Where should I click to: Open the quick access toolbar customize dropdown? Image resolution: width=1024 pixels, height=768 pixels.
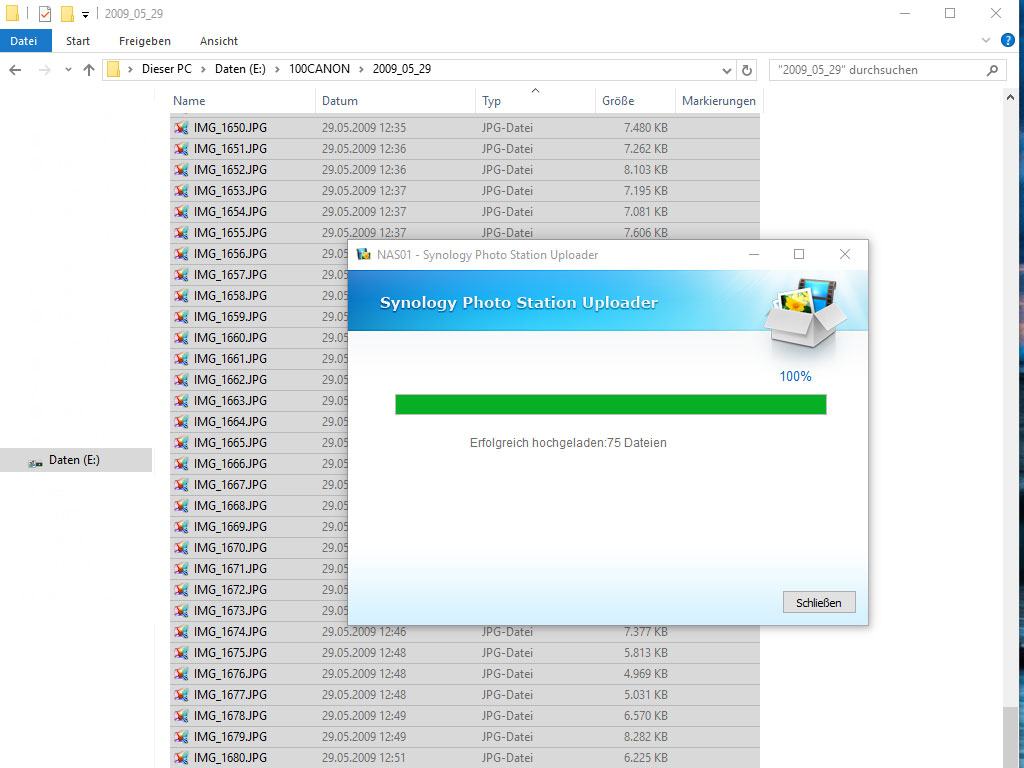pyautogui.click(x=85, y=14)
